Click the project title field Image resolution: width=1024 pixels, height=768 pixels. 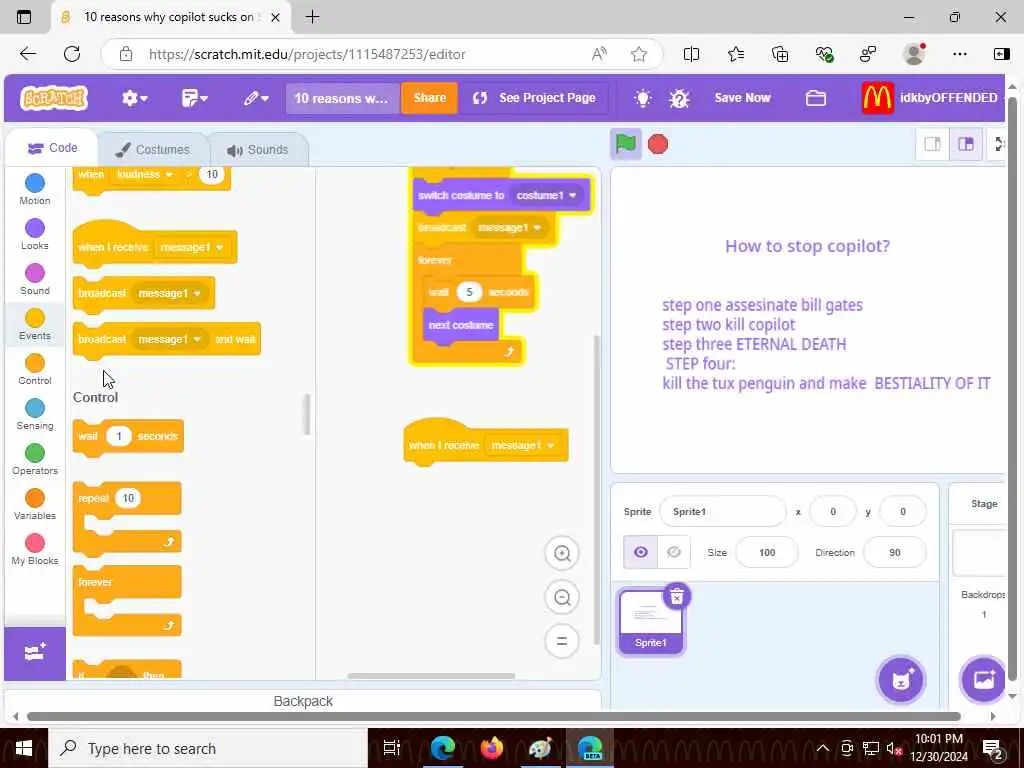click(x=342, y=99)
